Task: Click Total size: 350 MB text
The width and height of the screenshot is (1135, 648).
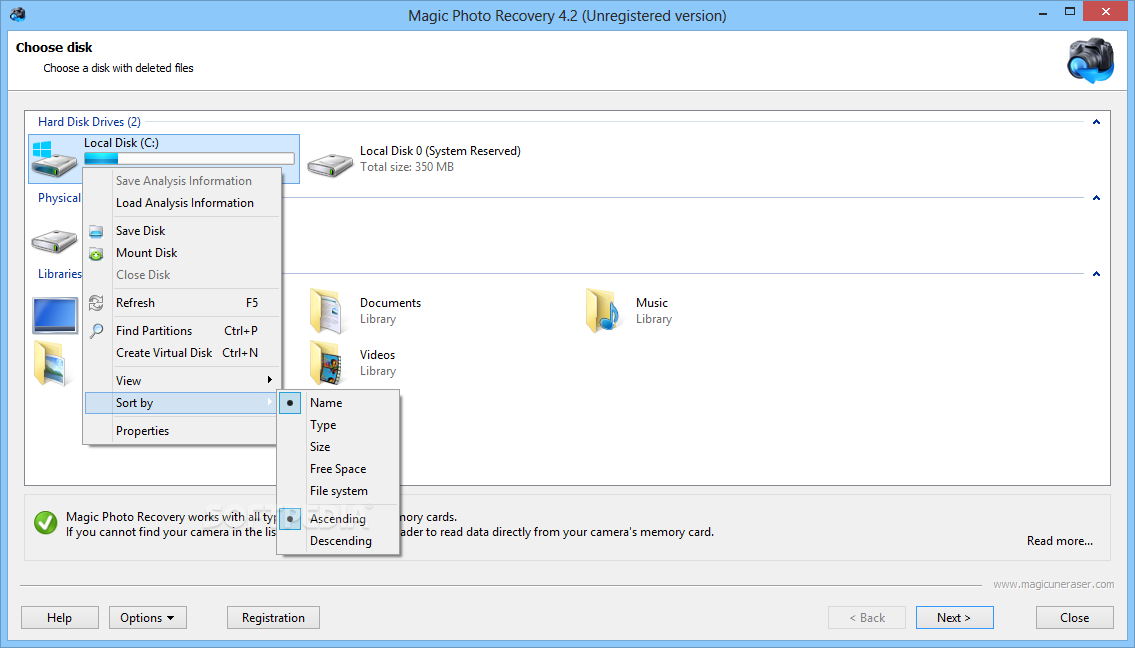Action: pyautogui.click(x=407, y=167)
